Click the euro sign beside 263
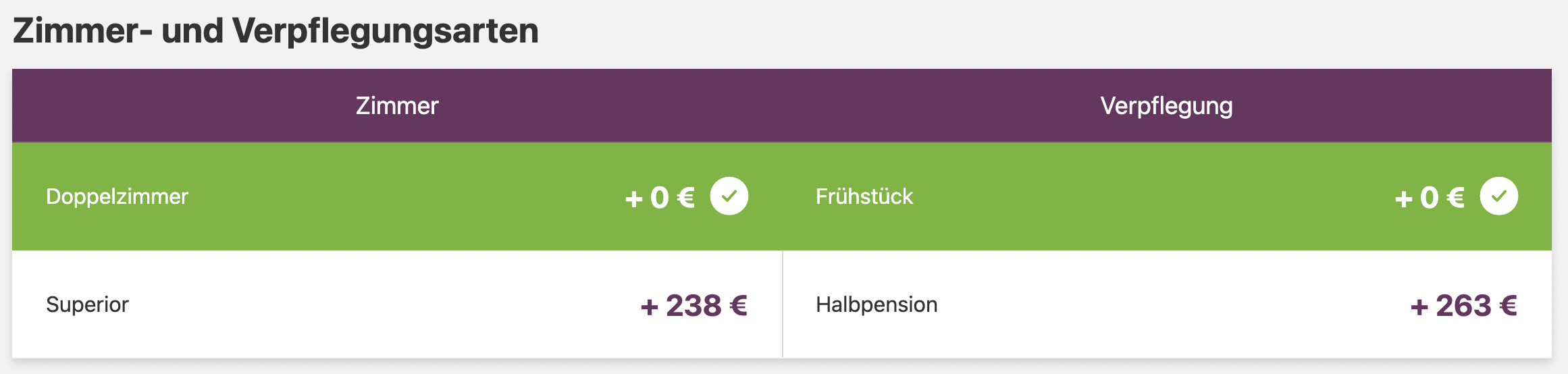The height and width of the screenshot is (374, 1568). (1508, 306)
